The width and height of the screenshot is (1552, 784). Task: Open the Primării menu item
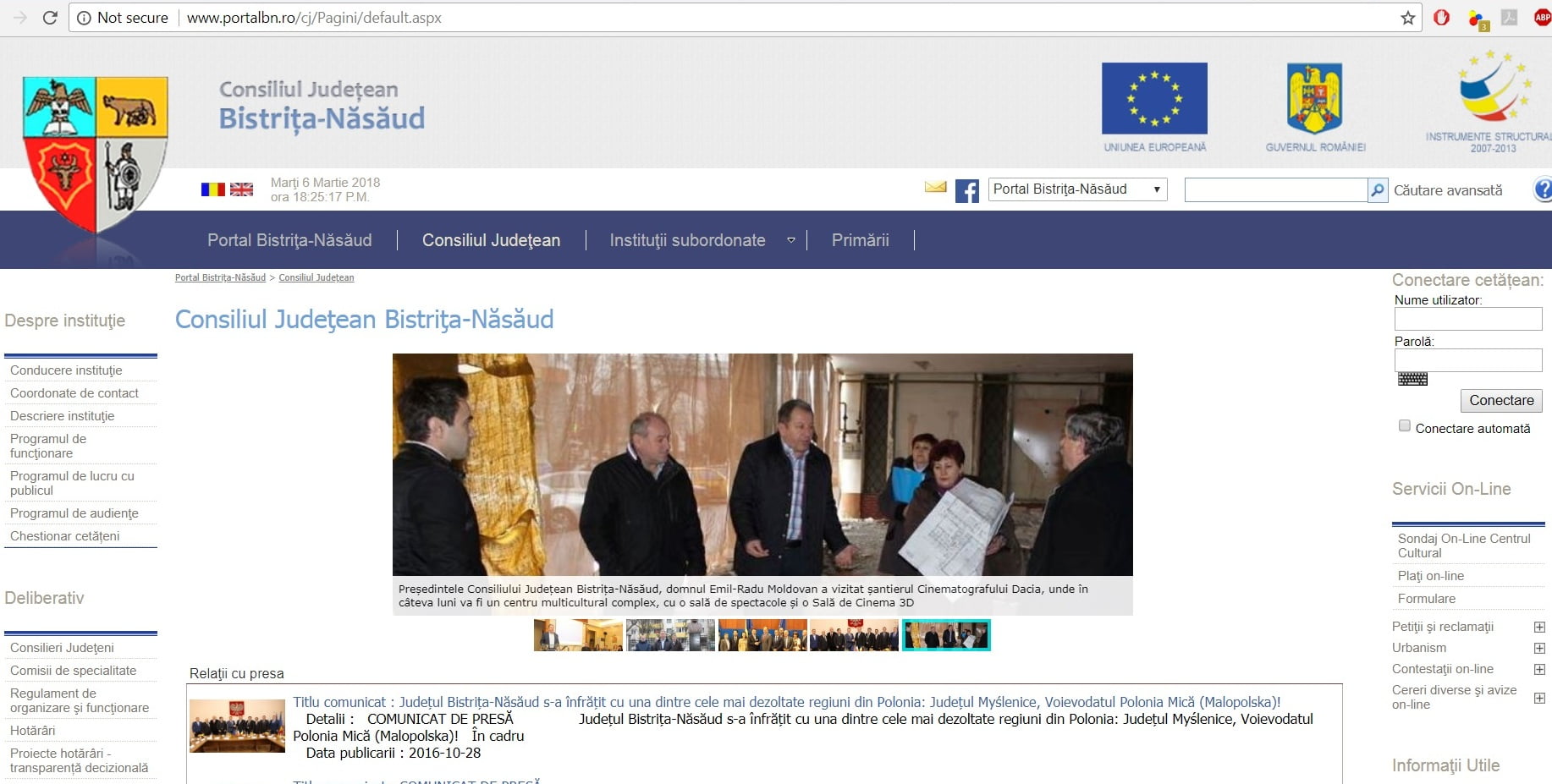[860, 240]
